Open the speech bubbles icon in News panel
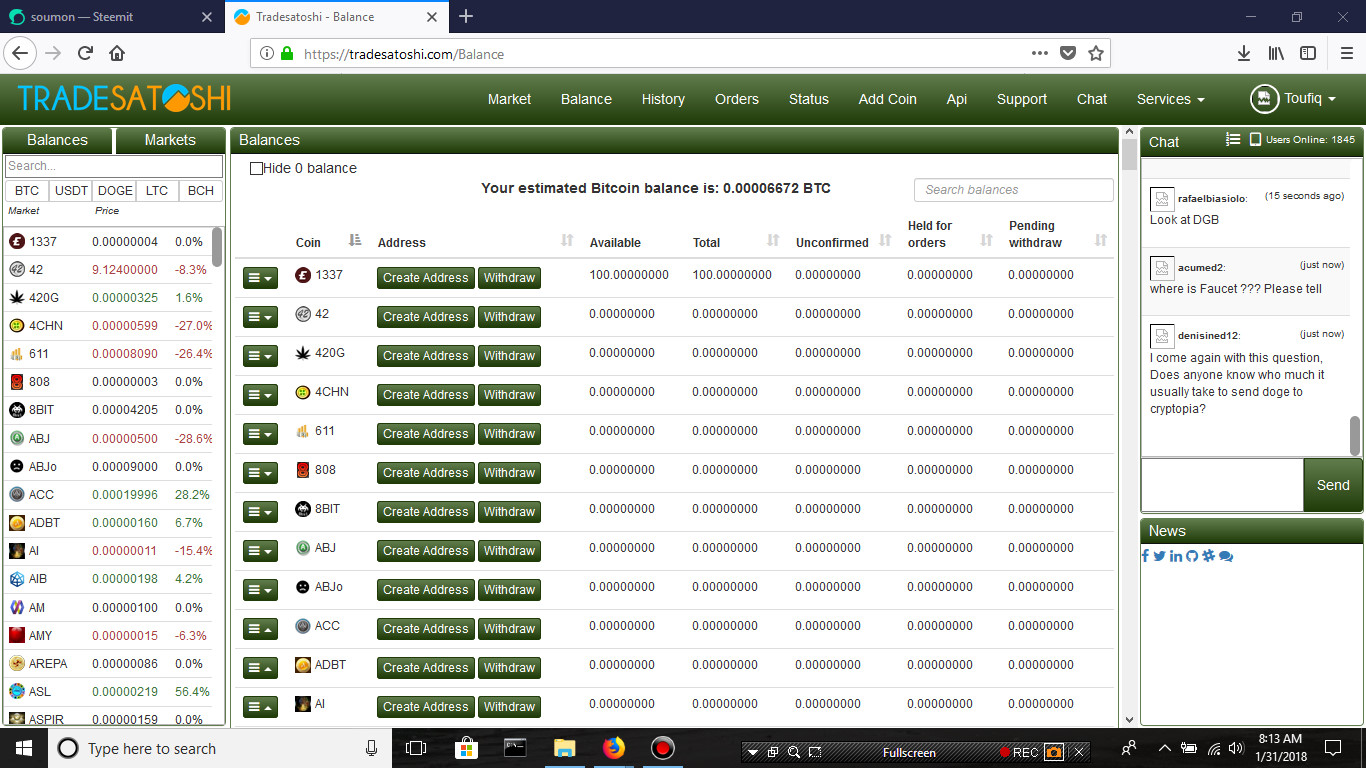The height and width of the screenshot is (768, 1366). coord(1226,556)
